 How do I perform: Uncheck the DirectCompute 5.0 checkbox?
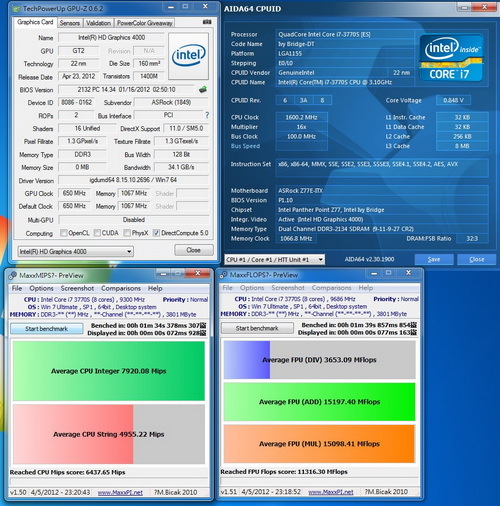[156, 233]
